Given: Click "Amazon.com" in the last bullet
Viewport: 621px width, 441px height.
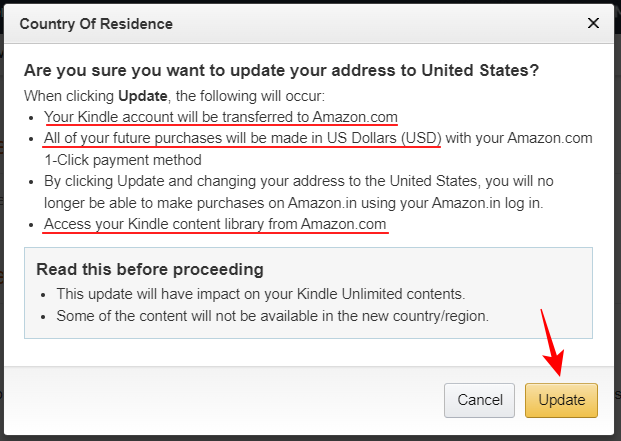Looking at the screenshot, I should (x=343, y=225).
